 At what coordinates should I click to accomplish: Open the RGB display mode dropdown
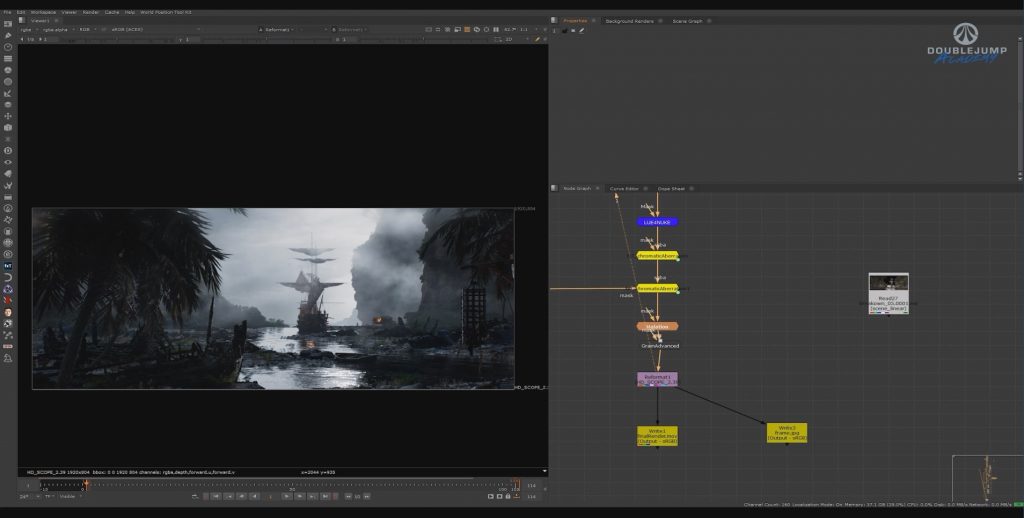(x=86, y=29)
